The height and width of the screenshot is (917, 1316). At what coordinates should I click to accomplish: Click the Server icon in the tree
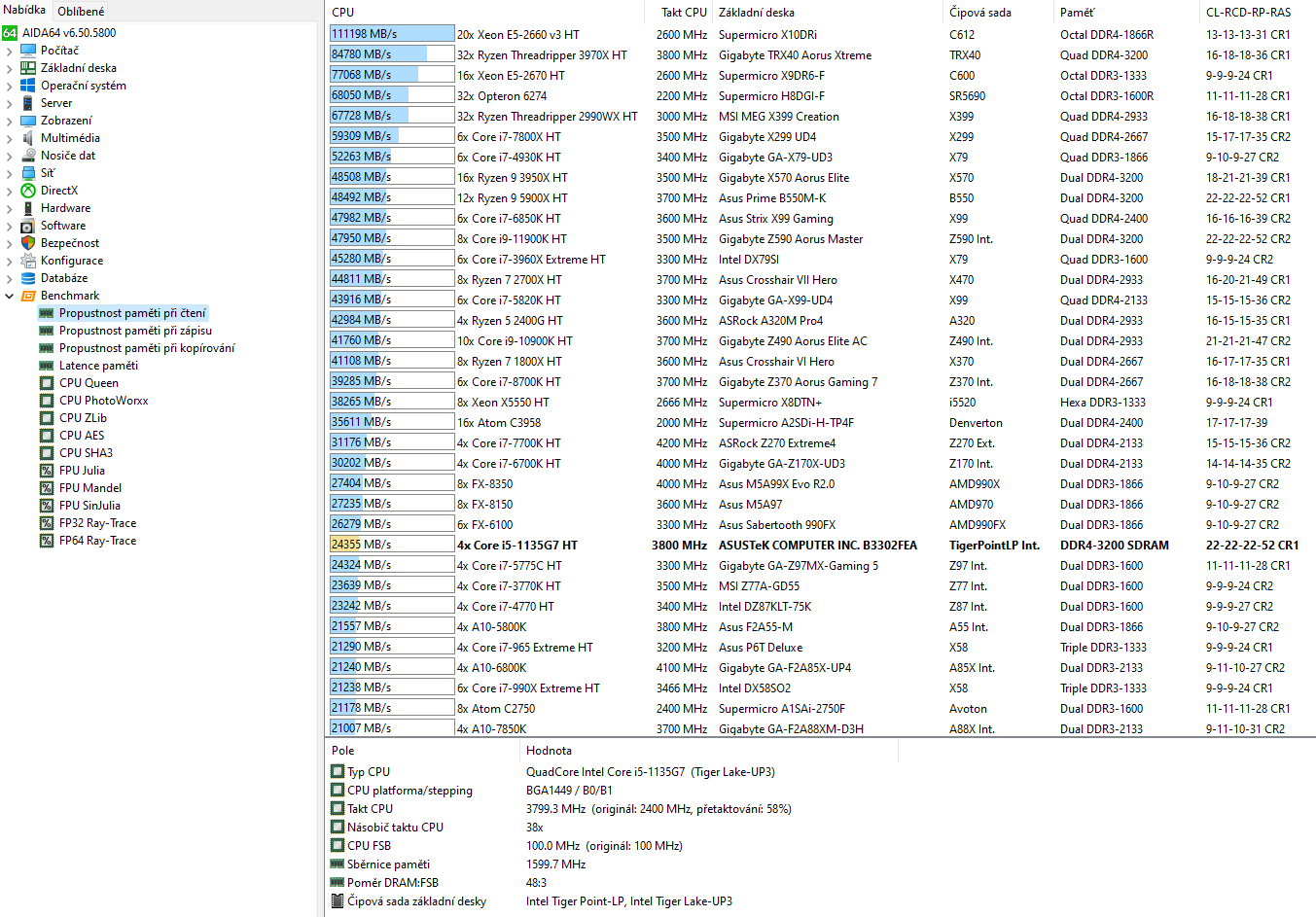[28, 103]
